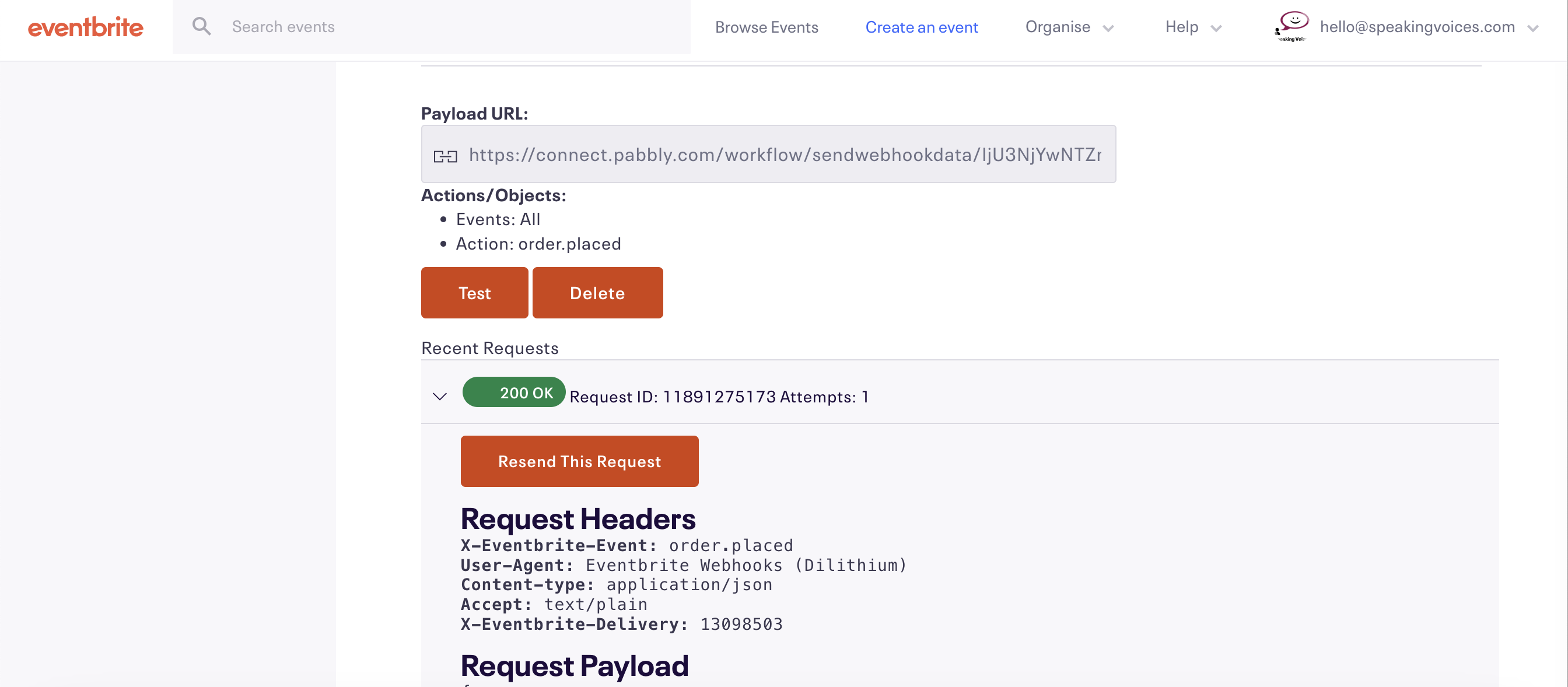1568x687 pixels.
Task: Go to Browse Events
Action: [x=766, y=27]
